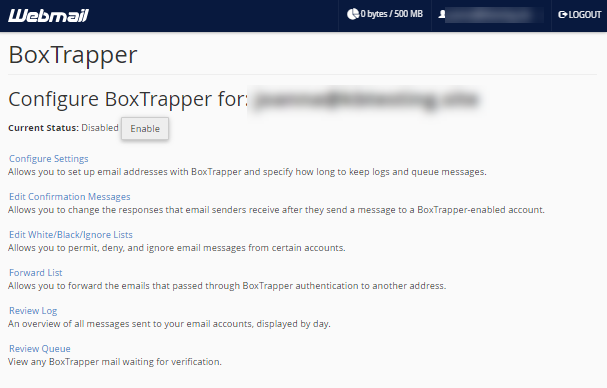Image resolution: width=607 pixels, height=388 pixels.
Task: Click the disk usage pie chart icon
Action: coord(353,14)
